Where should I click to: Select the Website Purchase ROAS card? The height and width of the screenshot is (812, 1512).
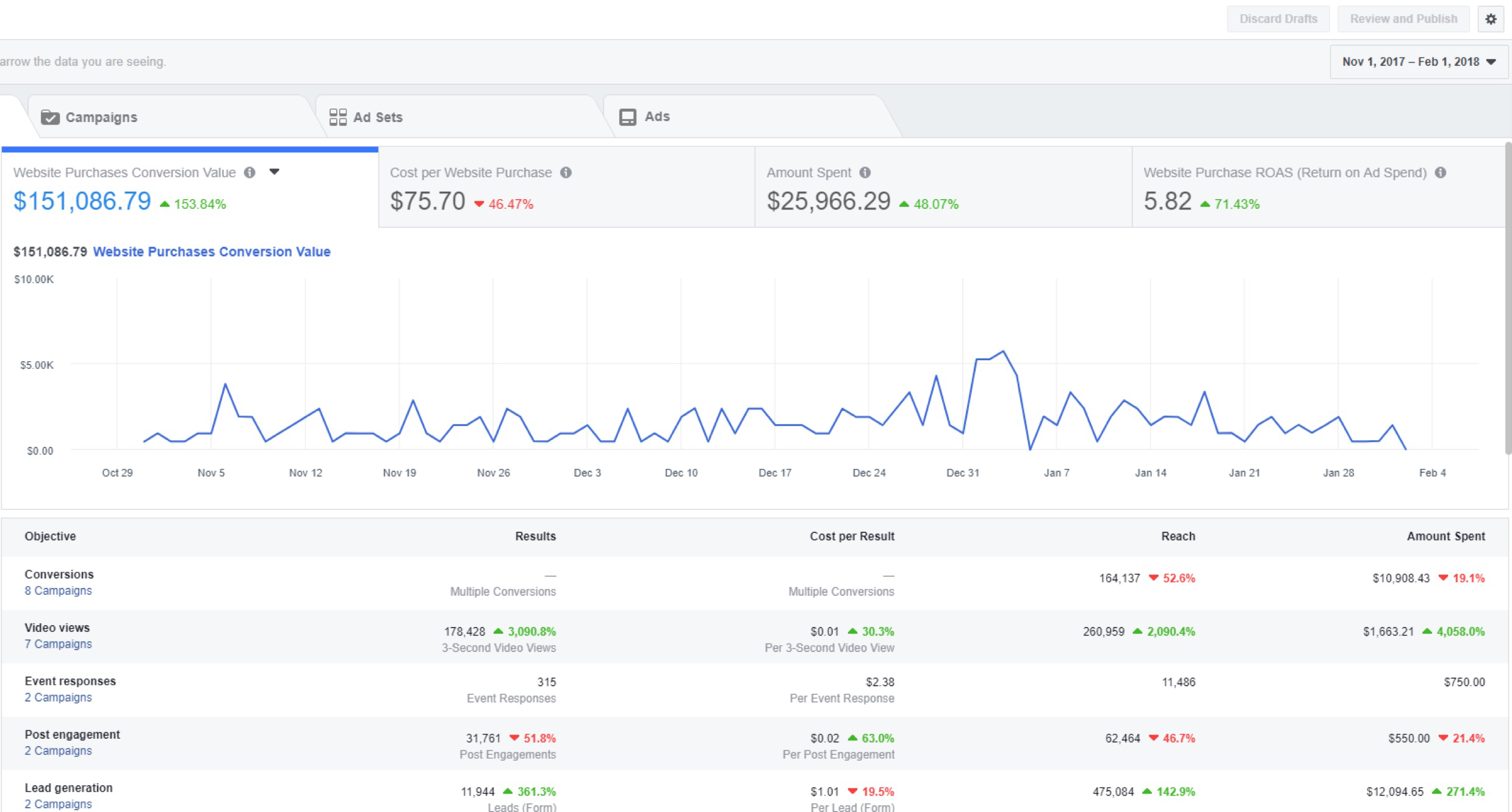tap(1319, 188)
